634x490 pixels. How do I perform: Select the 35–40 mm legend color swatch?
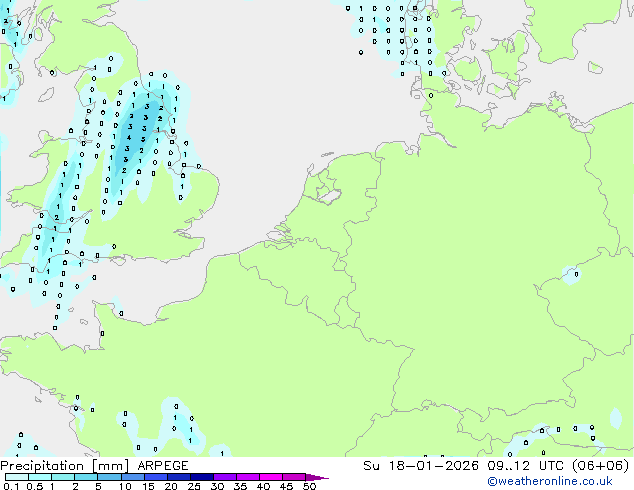[248, 477]
